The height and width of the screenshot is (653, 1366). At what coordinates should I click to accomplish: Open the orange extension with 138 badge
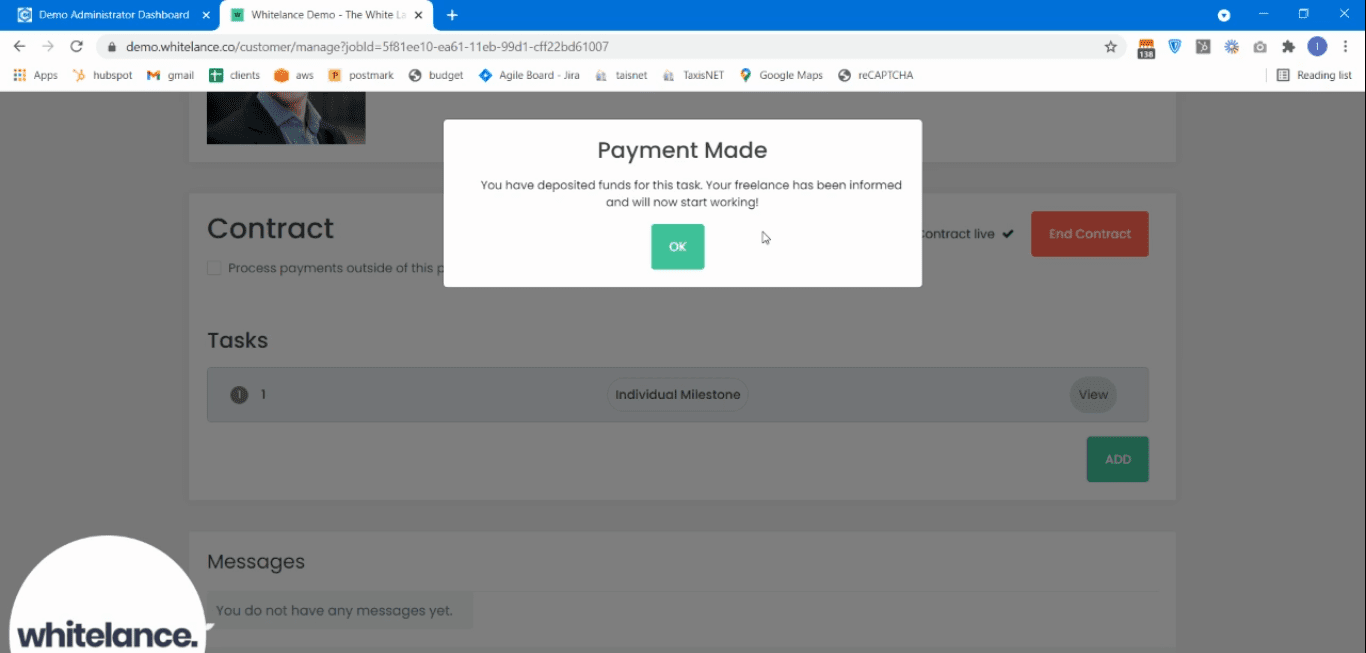pyautogui.click(x=1146, y=47)
